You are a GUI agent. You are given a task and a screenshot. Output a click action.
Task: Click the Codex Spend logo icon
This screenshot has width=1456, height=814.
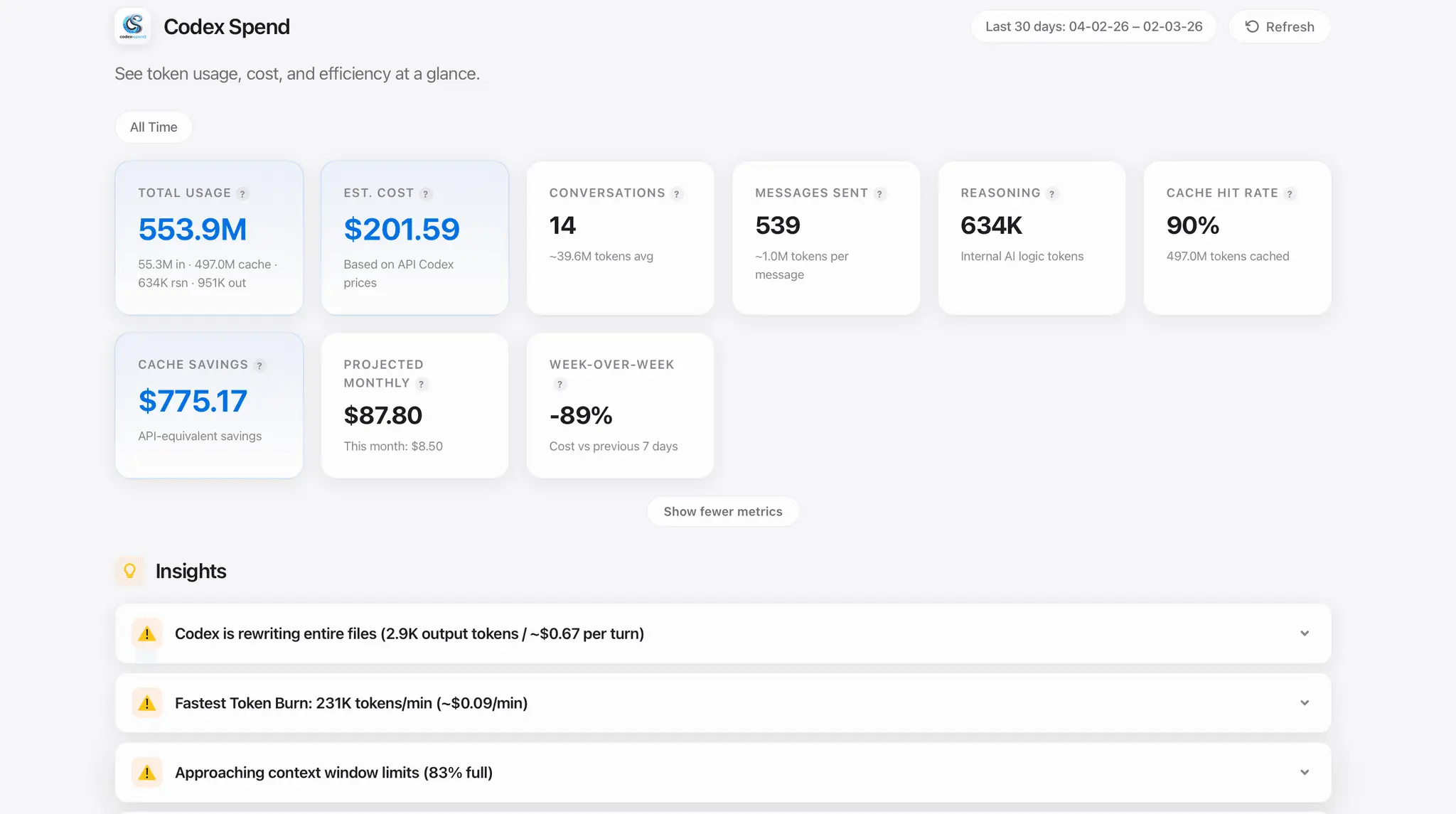pos(133,26)
